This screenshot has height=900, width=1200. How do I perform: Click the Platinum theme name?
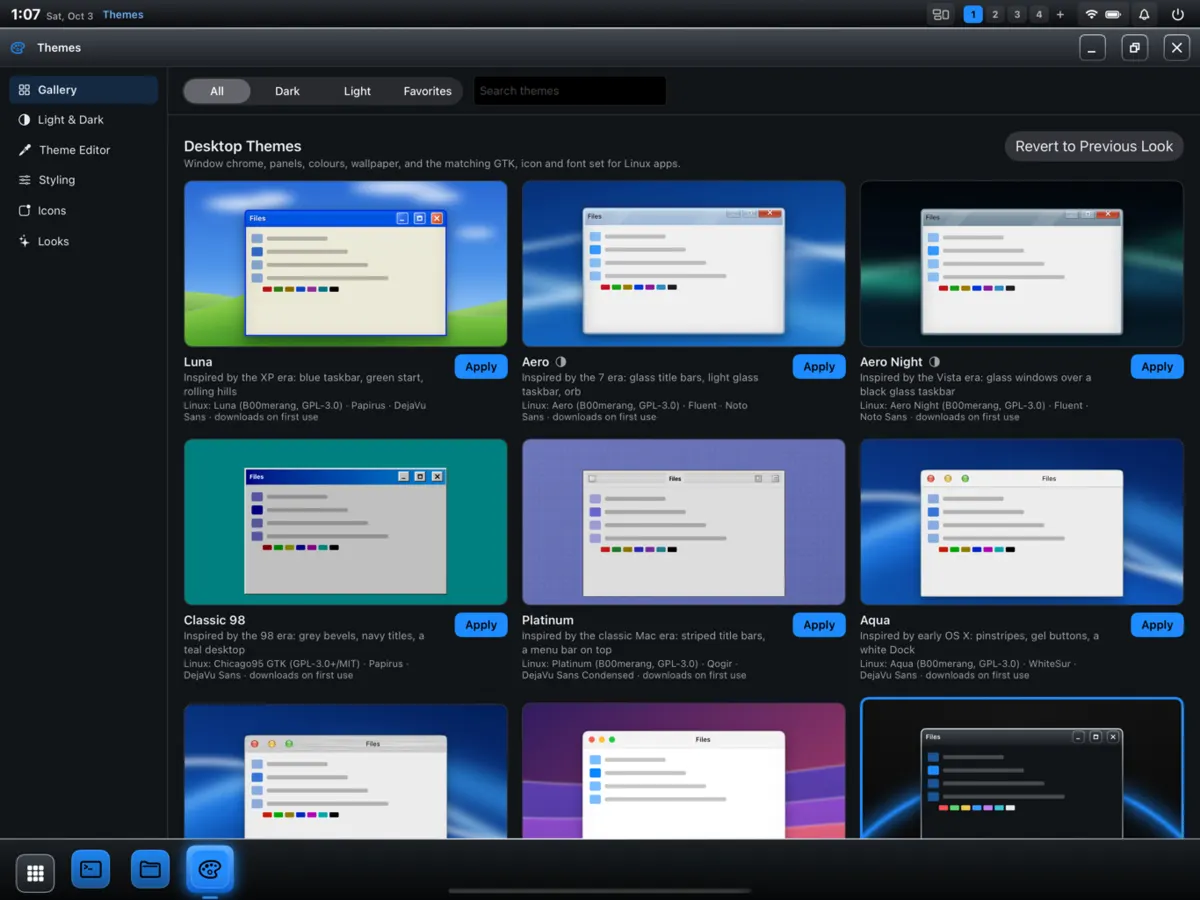548,620
